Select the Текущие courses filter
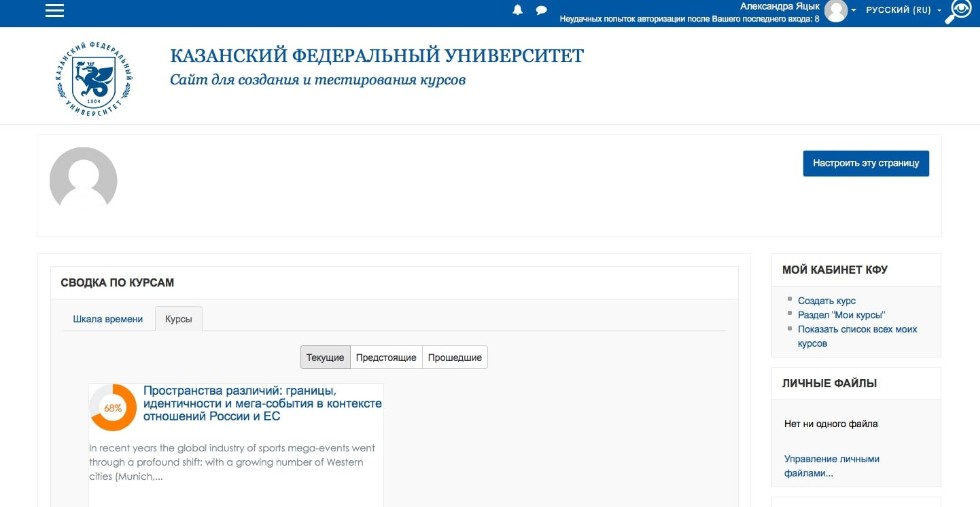 click(325, 357)
